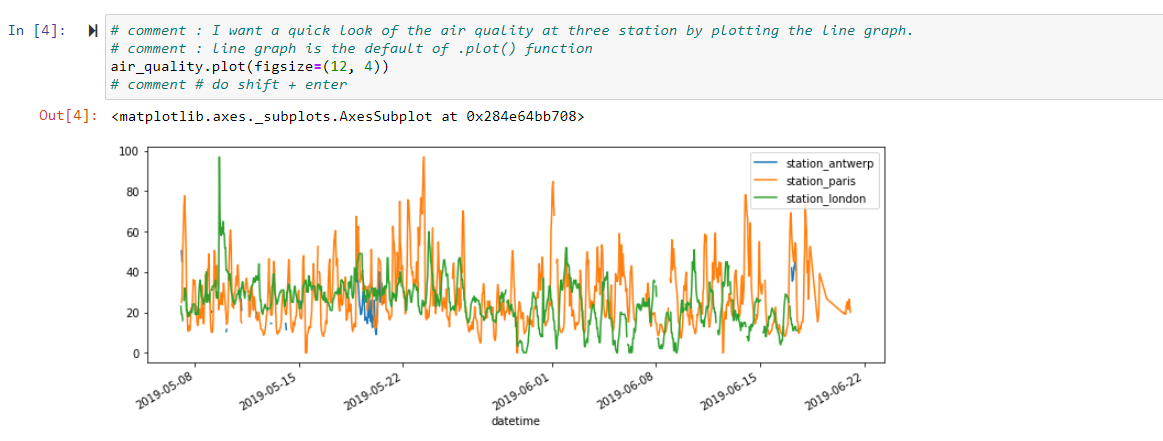Place cursor in the first comment line about air quality

click(512, 31)
